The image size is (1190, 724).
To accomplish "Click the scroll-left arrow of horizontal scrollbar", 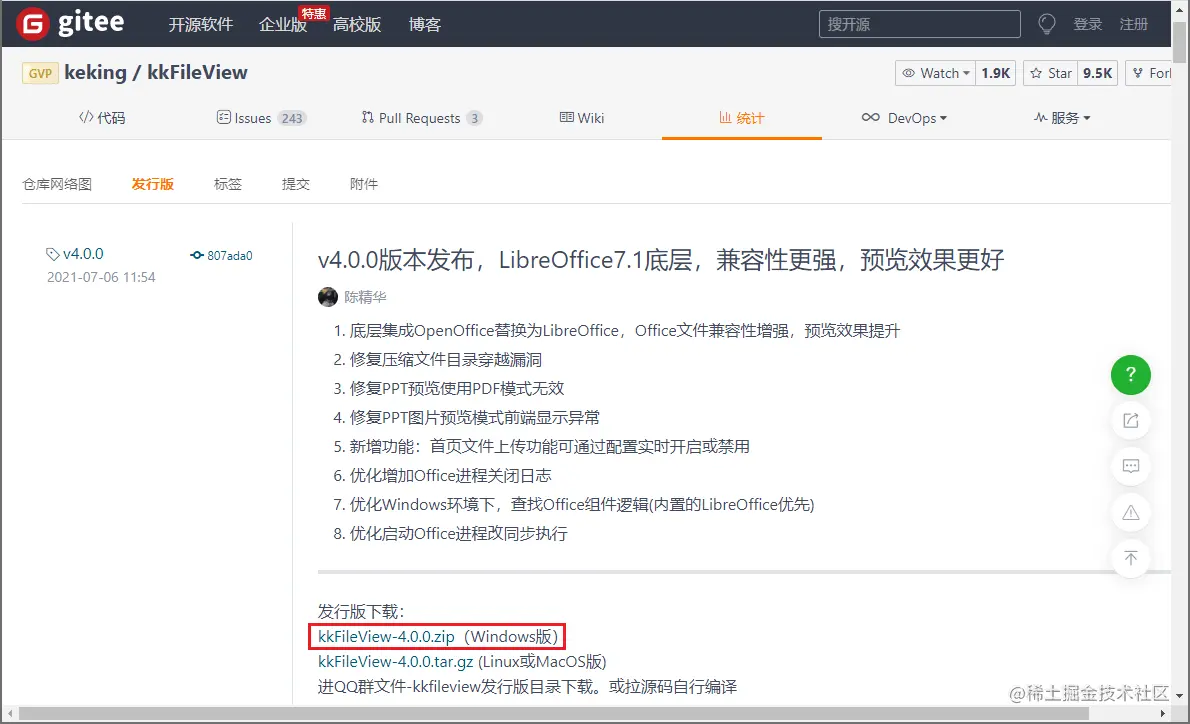I will [9, 714].
